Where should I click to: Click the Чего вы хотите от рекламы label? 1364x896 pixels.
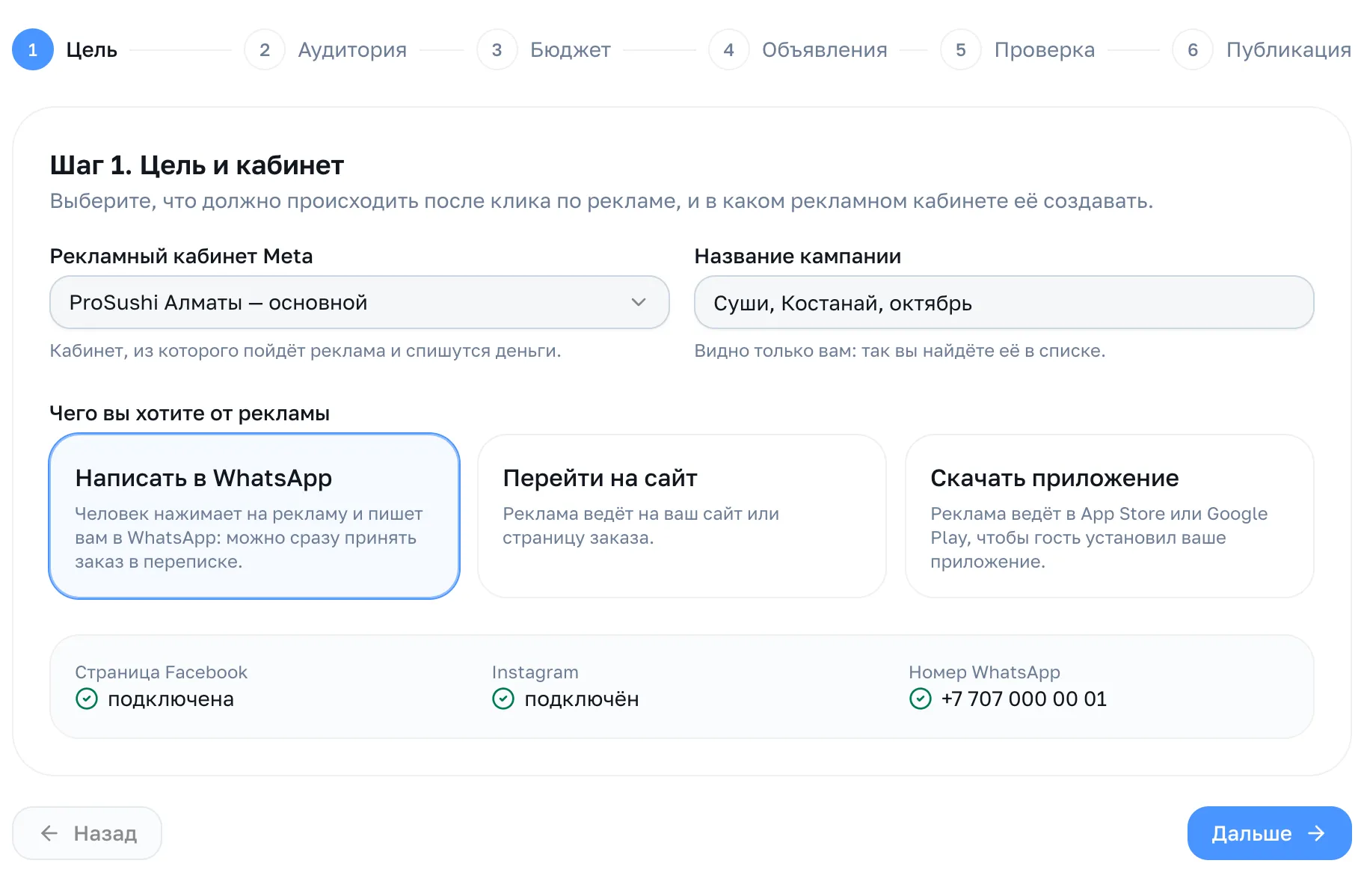point(190,413)
